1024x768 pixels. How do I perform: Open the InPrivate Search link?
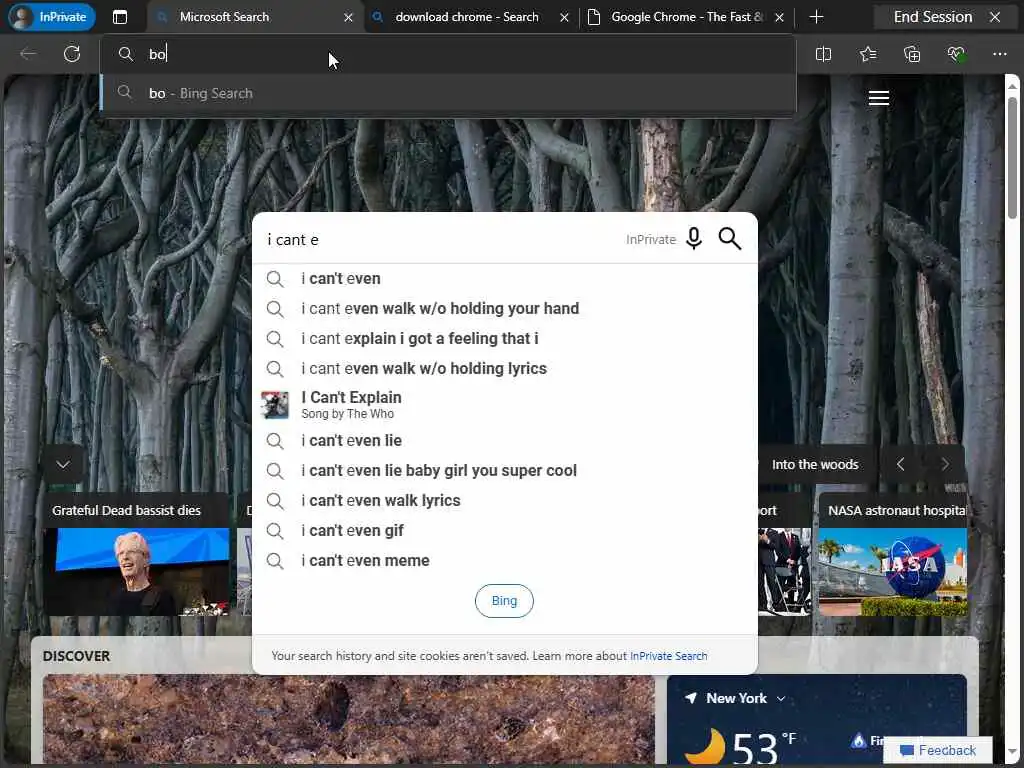point(669,656)
